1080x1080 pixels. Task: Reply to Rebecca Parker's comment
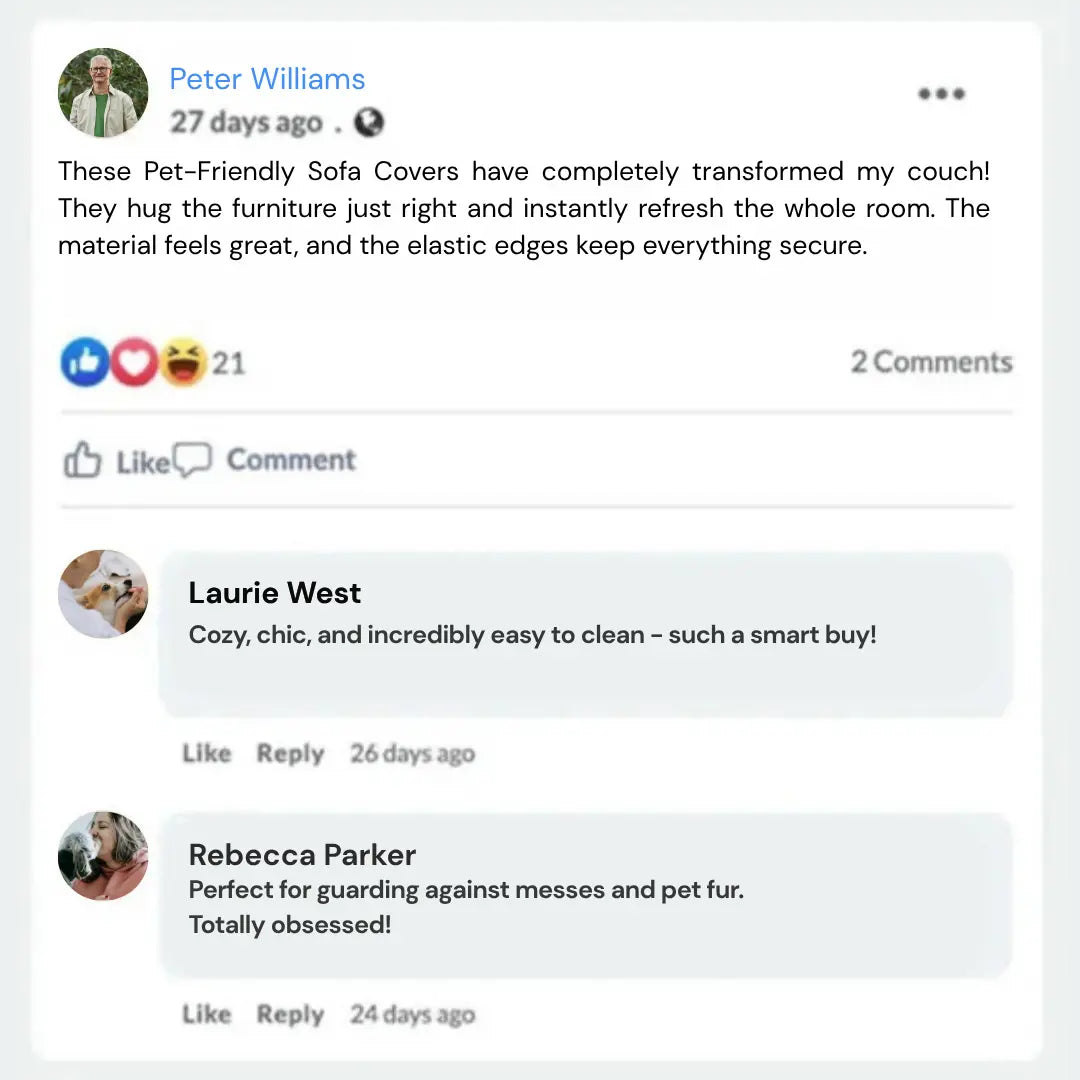point(290,1014)
